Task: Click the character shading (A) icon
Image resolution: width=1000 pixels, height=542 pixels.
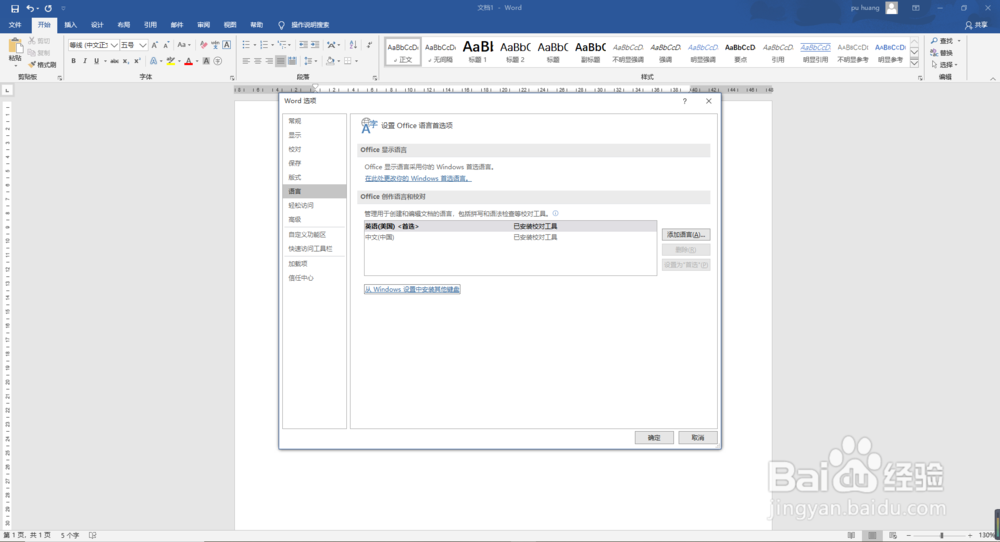Action: pos(206,61)
